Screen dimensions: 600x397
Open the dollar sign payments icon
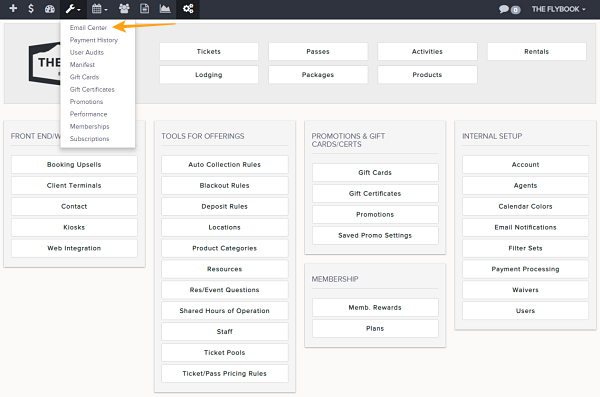(x=31, y=8)
